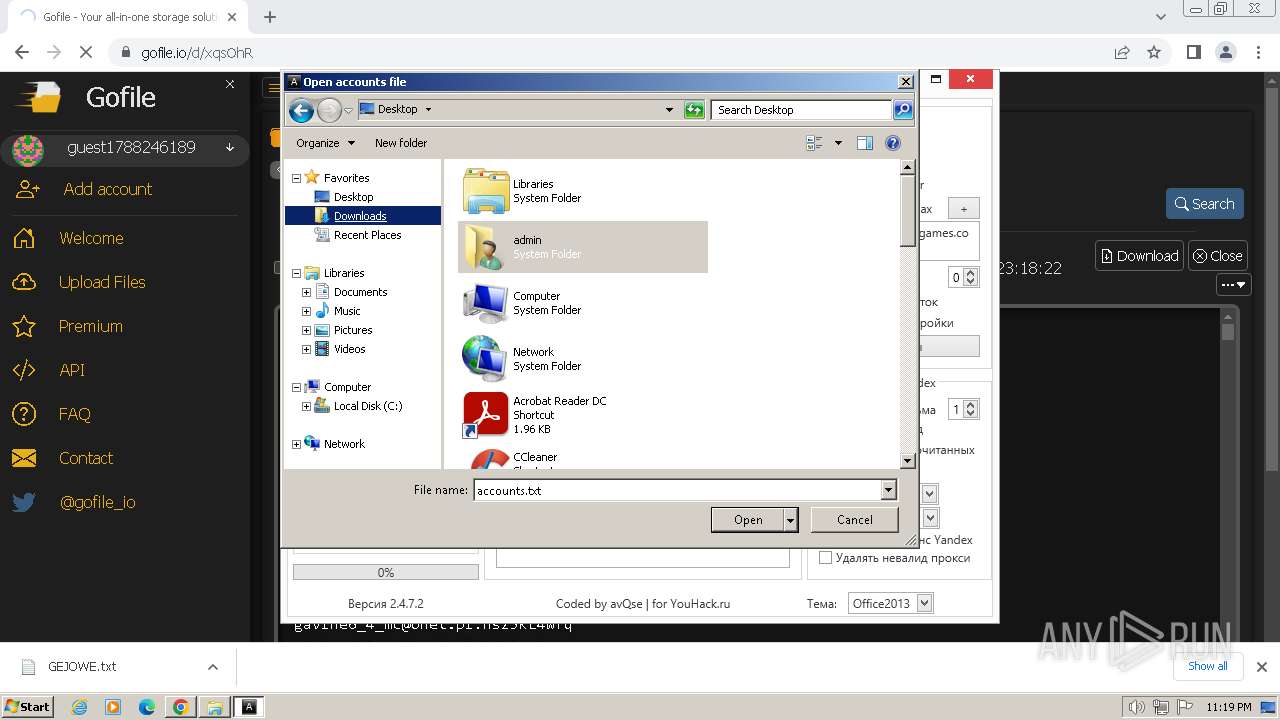Collapse the Favorites tree node
Viewport: 1280px width, 720px height.
[x=296, y=178]
